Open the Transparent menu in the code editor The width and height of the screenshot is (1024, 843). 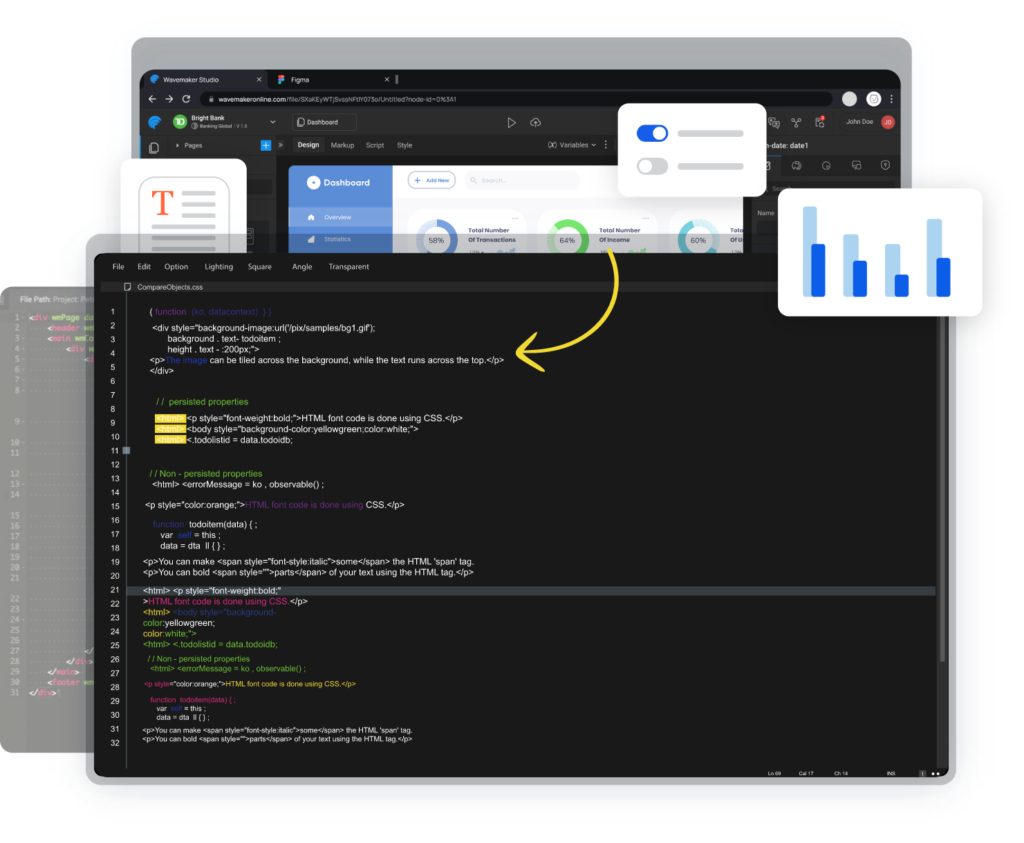[348, 266]
